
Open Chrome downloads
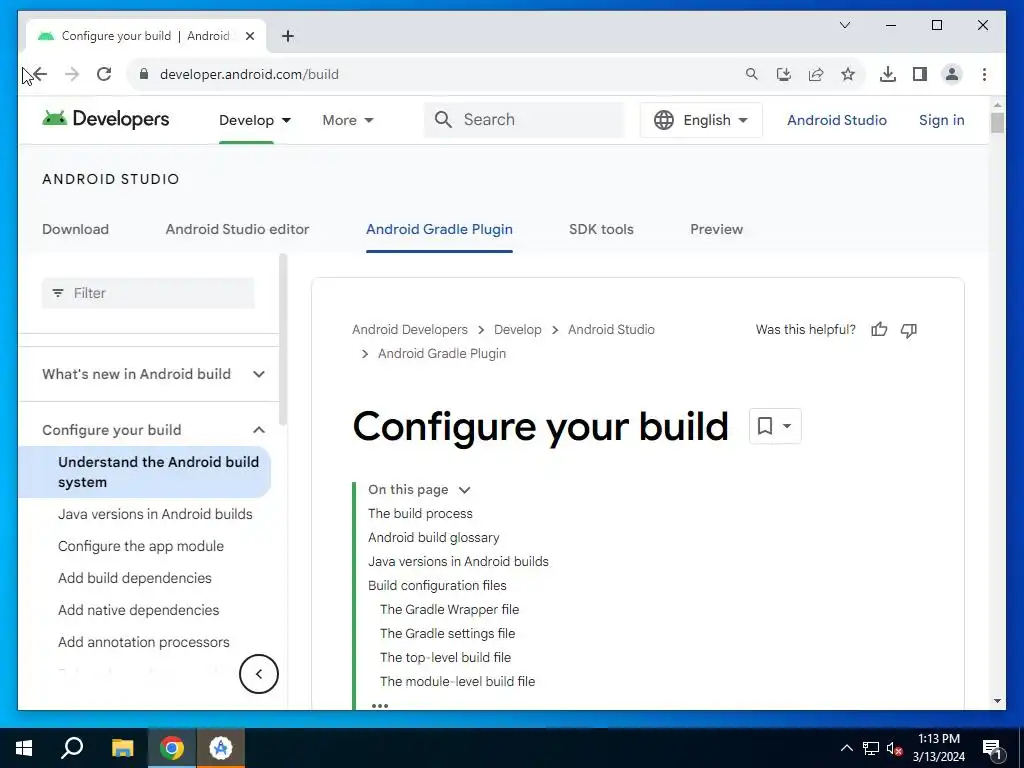[888, 74]
